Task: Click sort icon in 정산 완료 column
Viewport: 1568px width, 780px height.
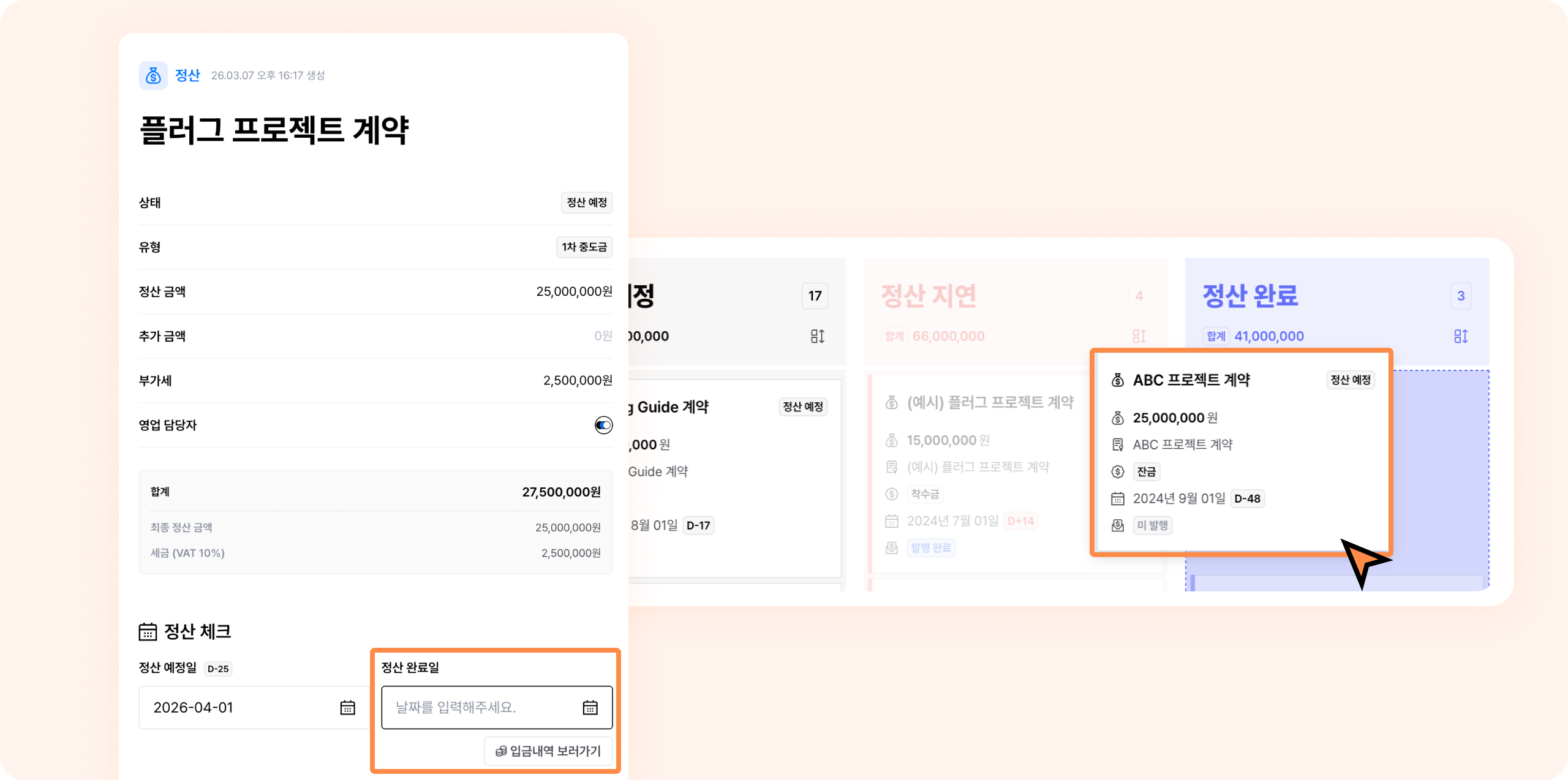Action: (x=1460, y=336)
